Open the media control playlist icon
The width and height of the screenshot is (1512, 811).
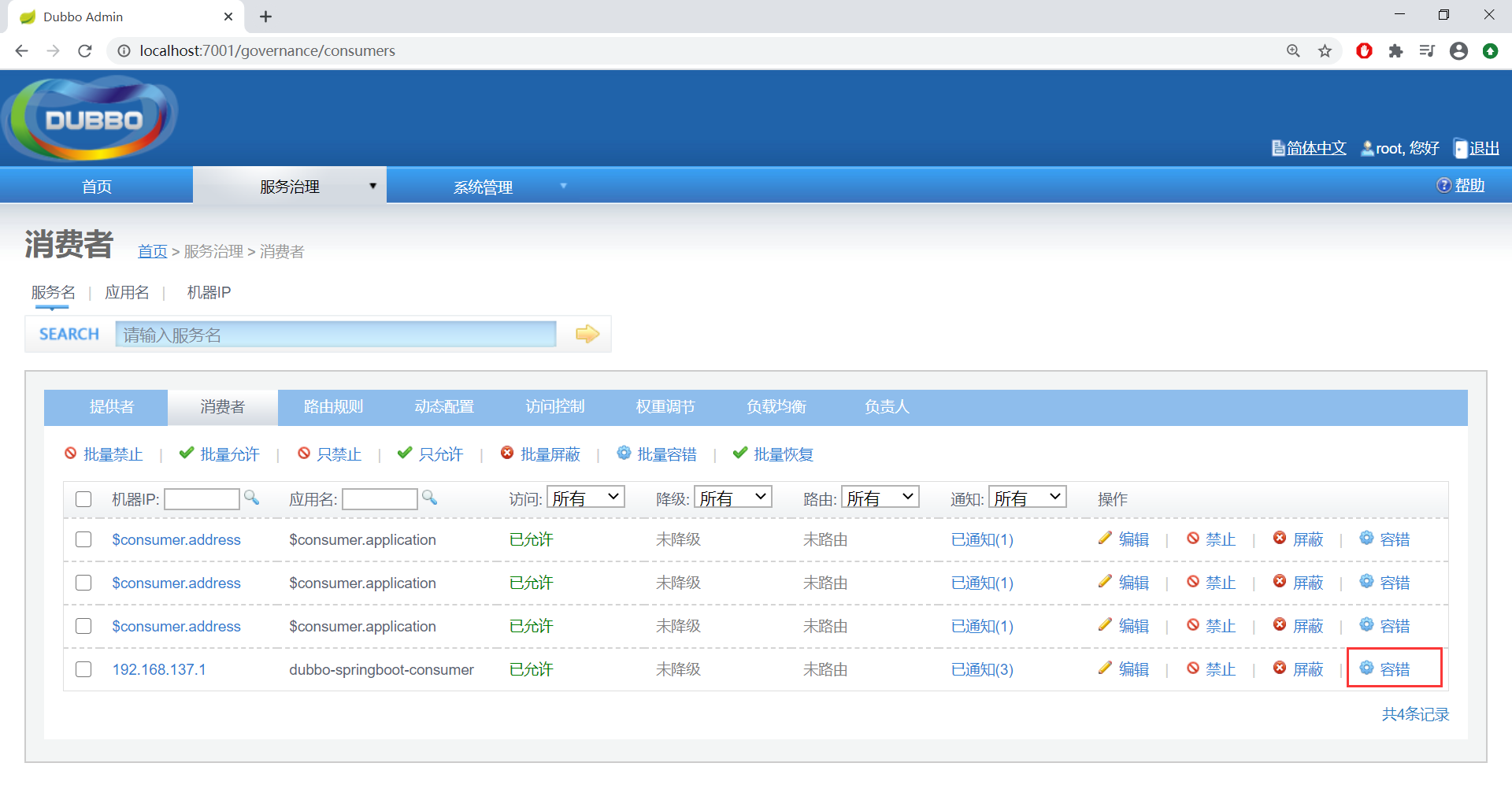[x=1427, y=51]
